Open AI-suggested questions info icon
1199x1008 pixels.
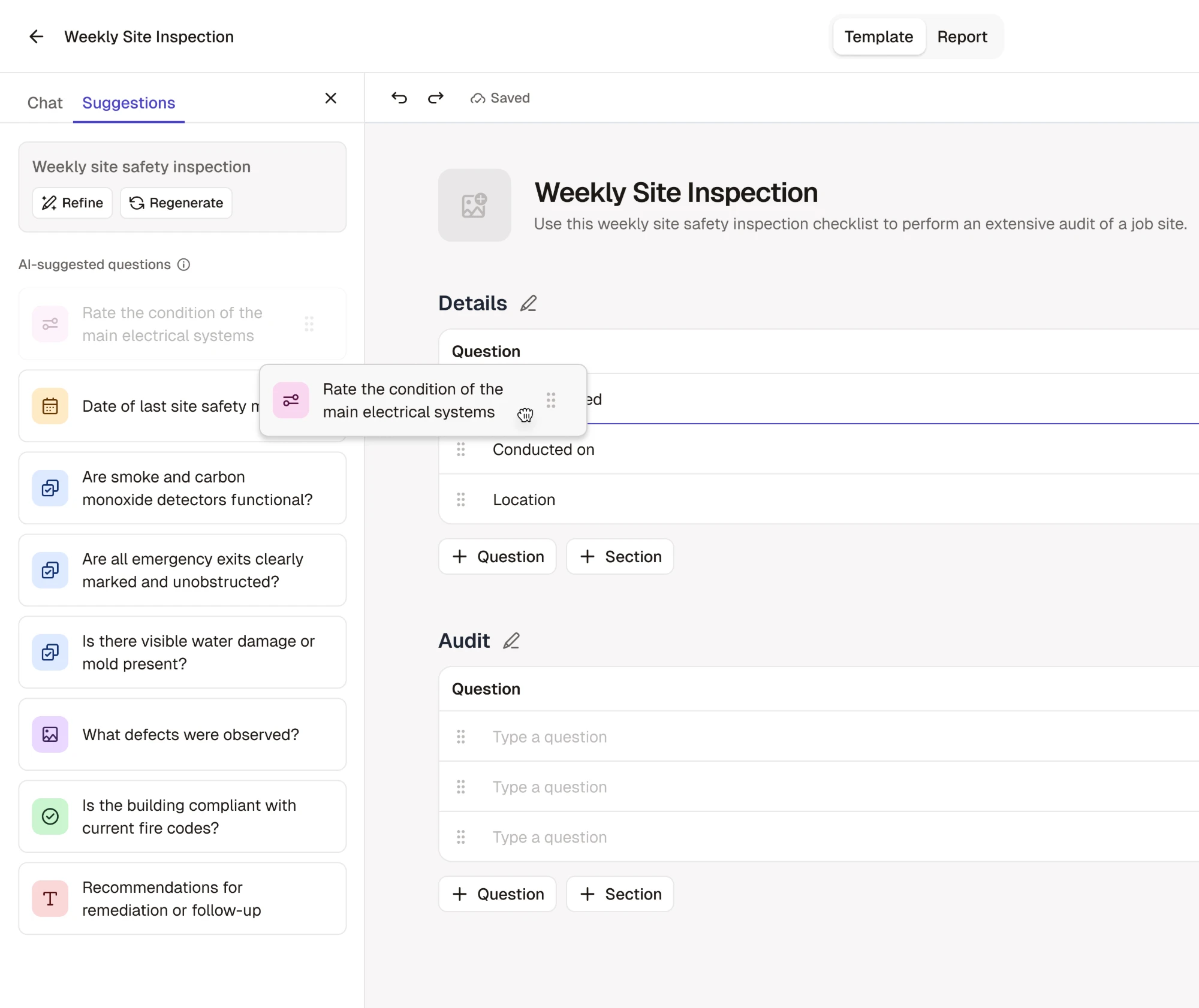coord(184,264)
